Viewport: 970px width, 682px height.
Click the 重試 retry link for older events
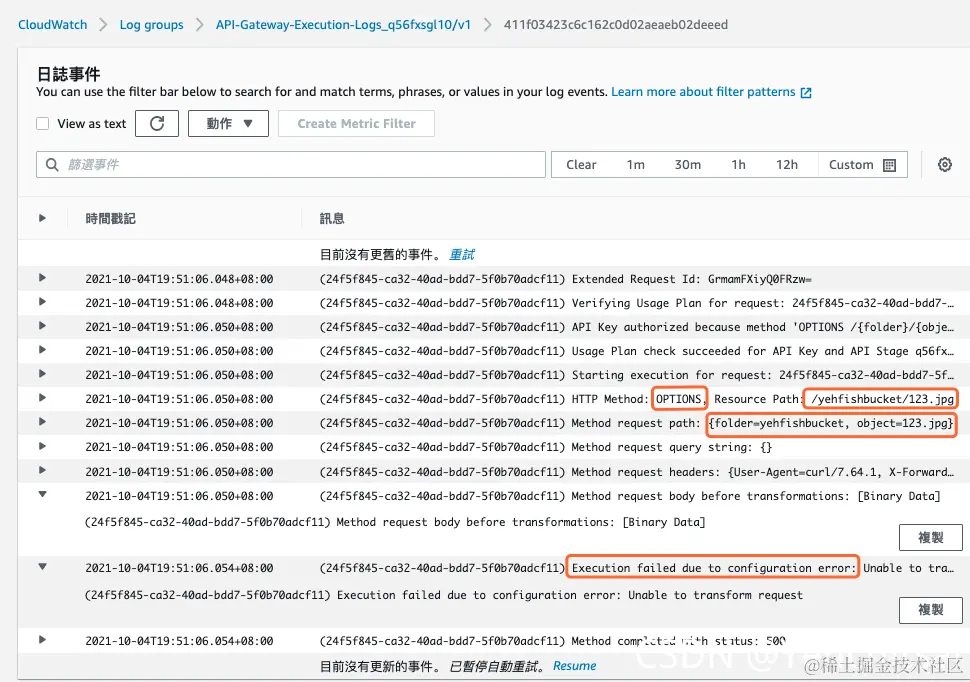461,254
